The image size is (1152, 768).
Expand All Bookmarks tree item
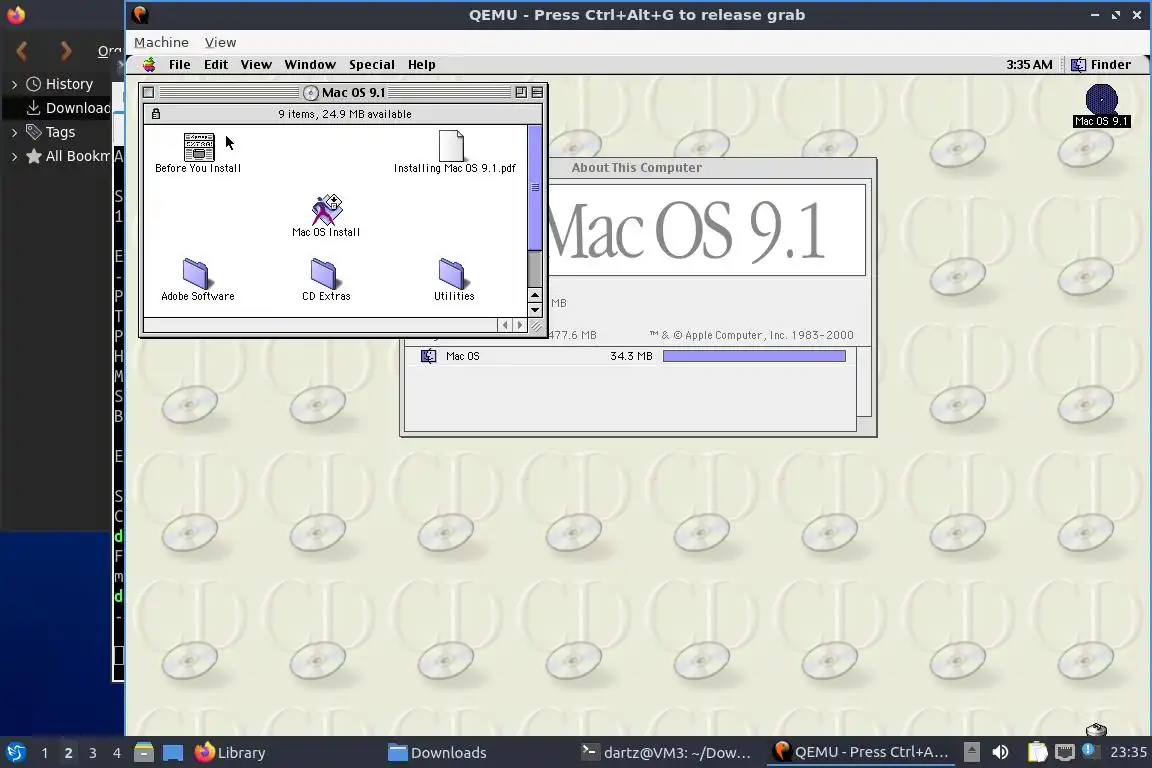14,157
